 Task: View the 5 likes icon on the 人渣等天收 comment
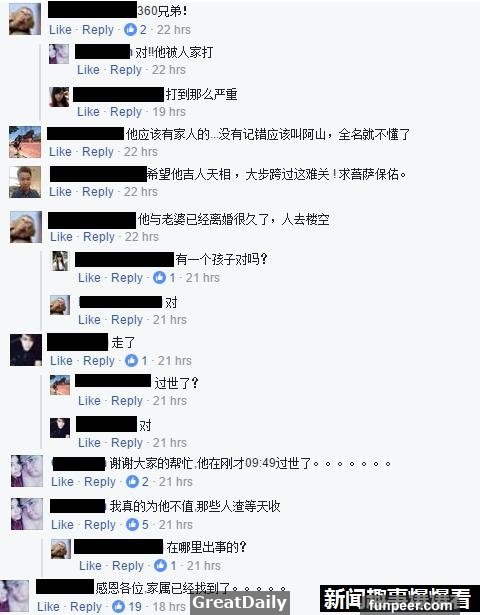click(x=133, y=524)
